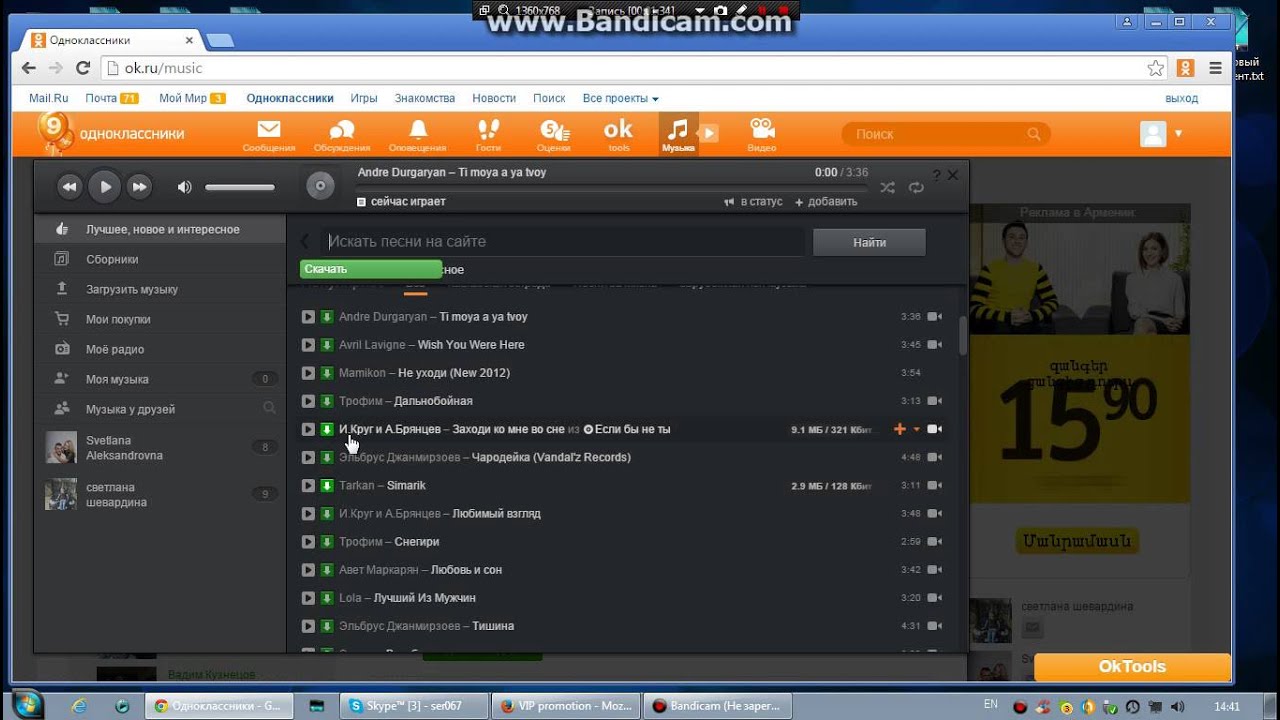The width and height of the screenshot is (1280, 720).
Task: Click добавить to add current song
Action: point(826,202)
